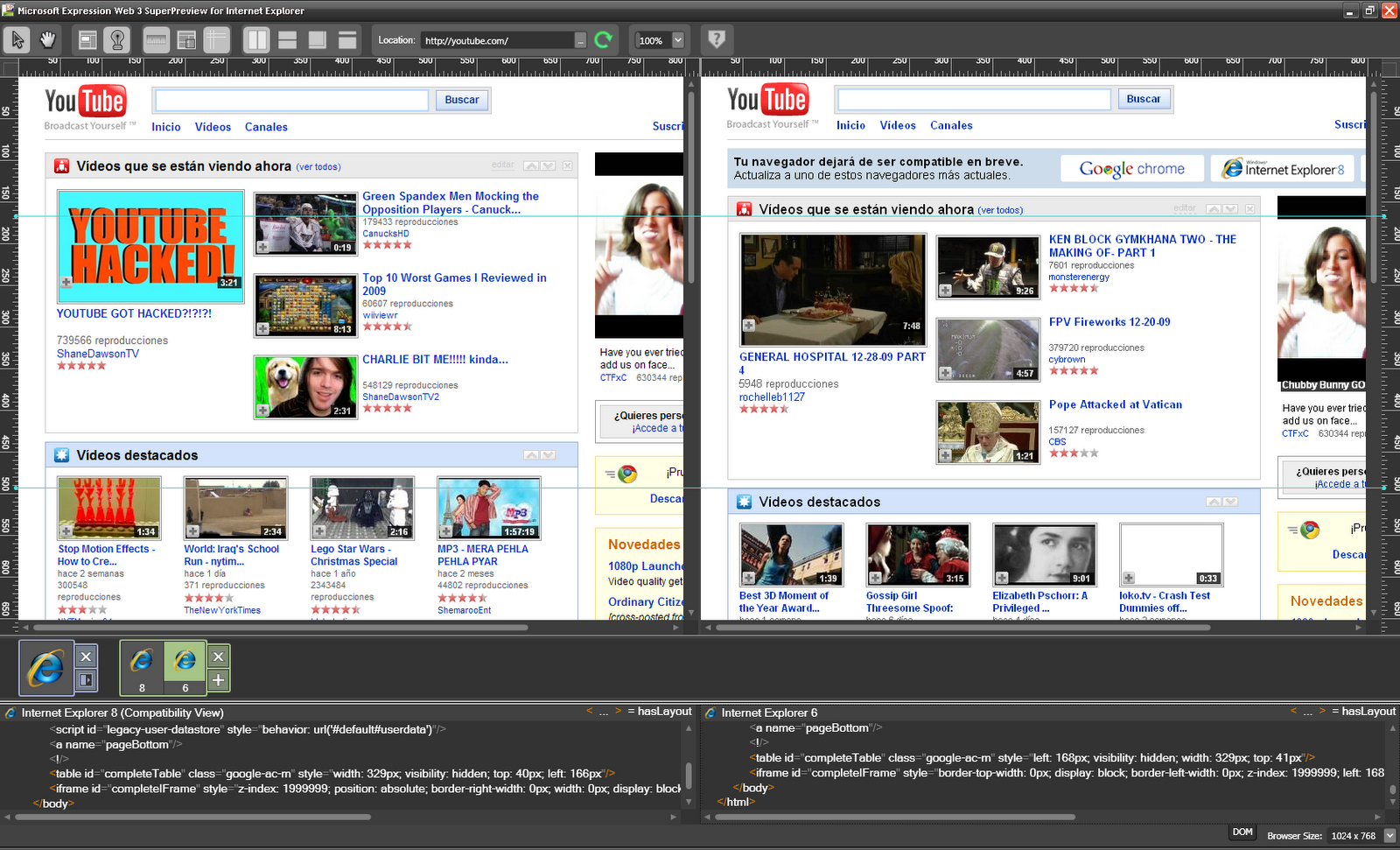Click the Chrome icon in left preview sidebar
Viewport: 1400px width, 850px height.
(x=627, y=474)
